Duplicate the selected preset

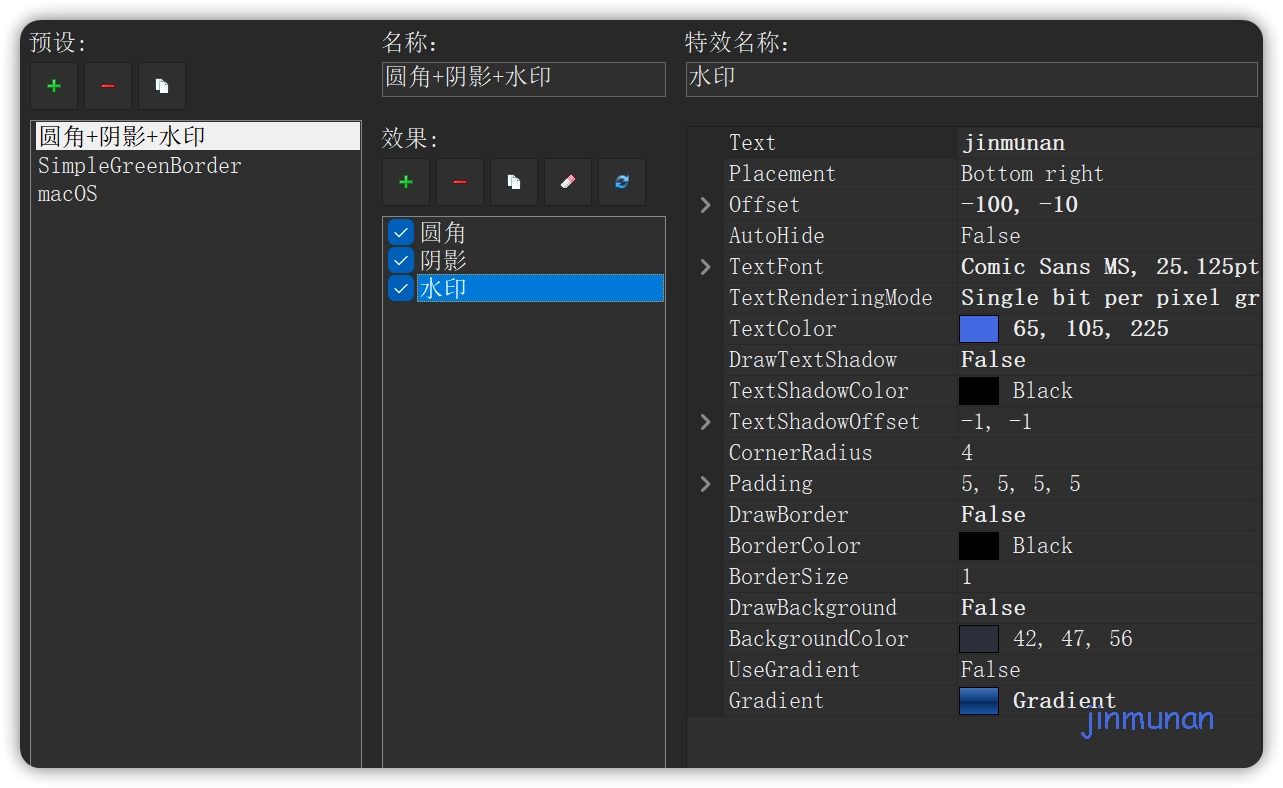pyautogui.click(x=162, y=86)
